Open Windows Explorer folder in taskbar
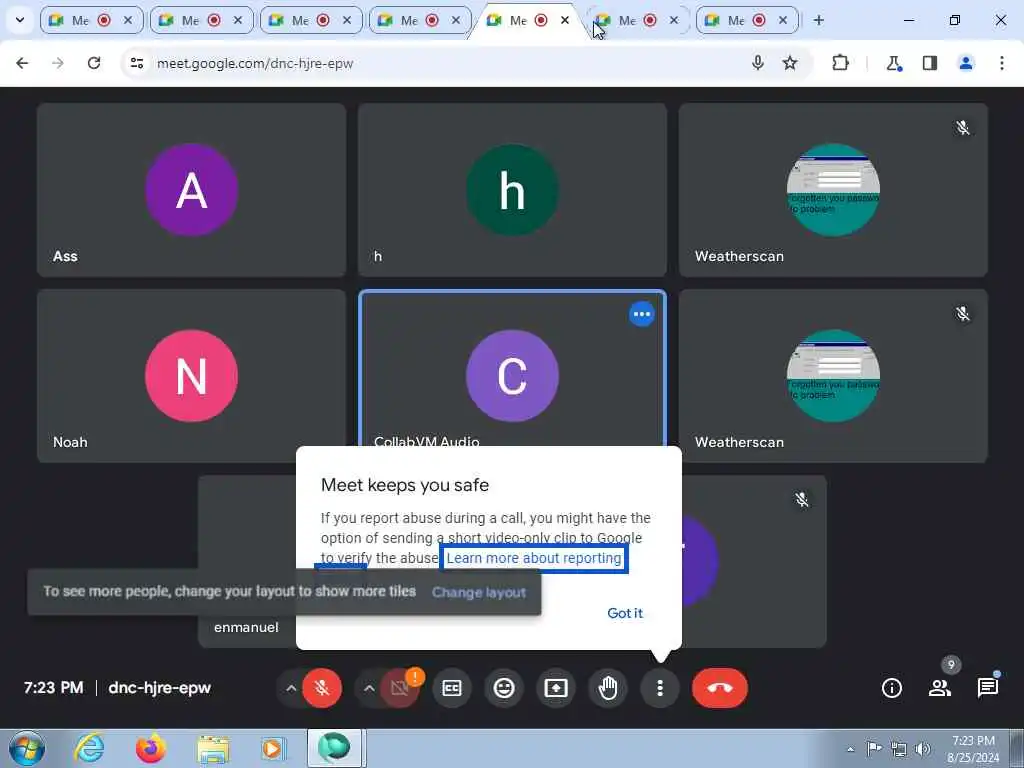 213,749
